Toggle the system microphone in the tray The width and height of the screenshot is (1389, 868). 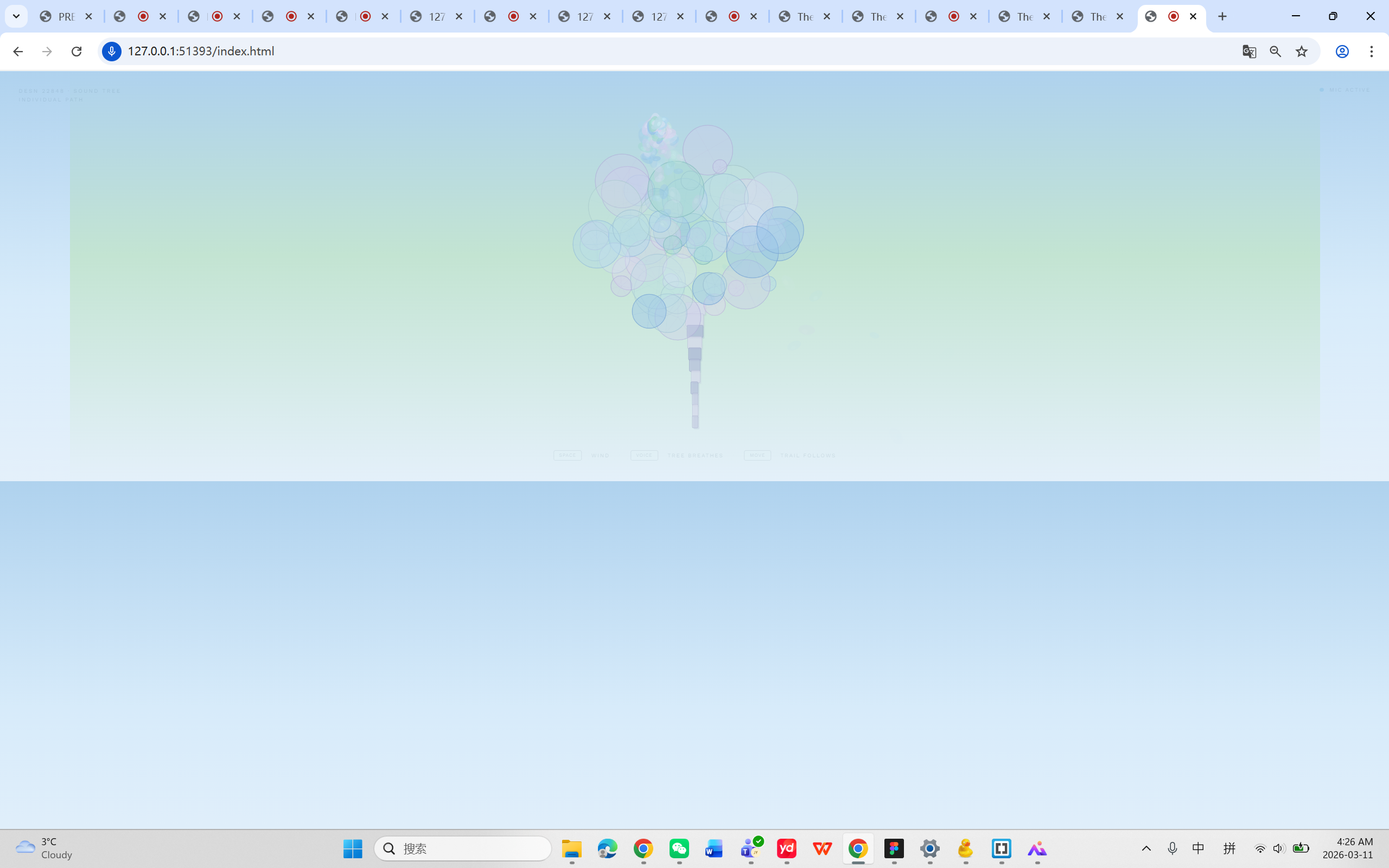[1173, 848]
